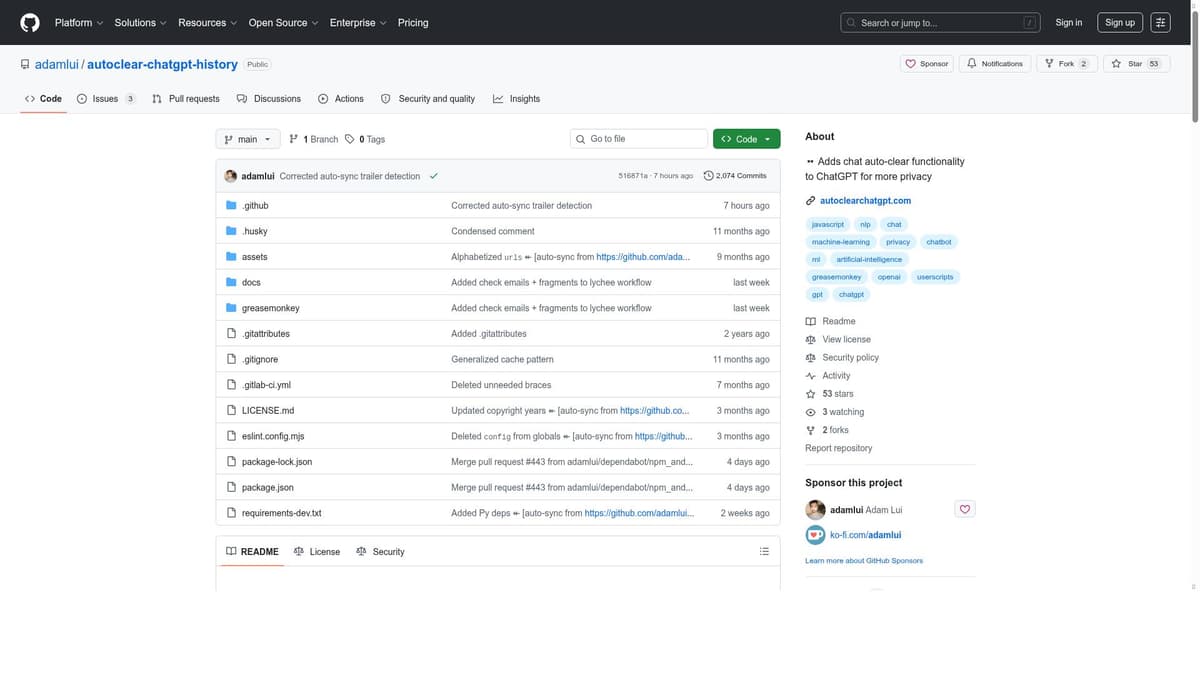Open the main branch dropdown
The image size is (1200, 675).
click(247, 139)
